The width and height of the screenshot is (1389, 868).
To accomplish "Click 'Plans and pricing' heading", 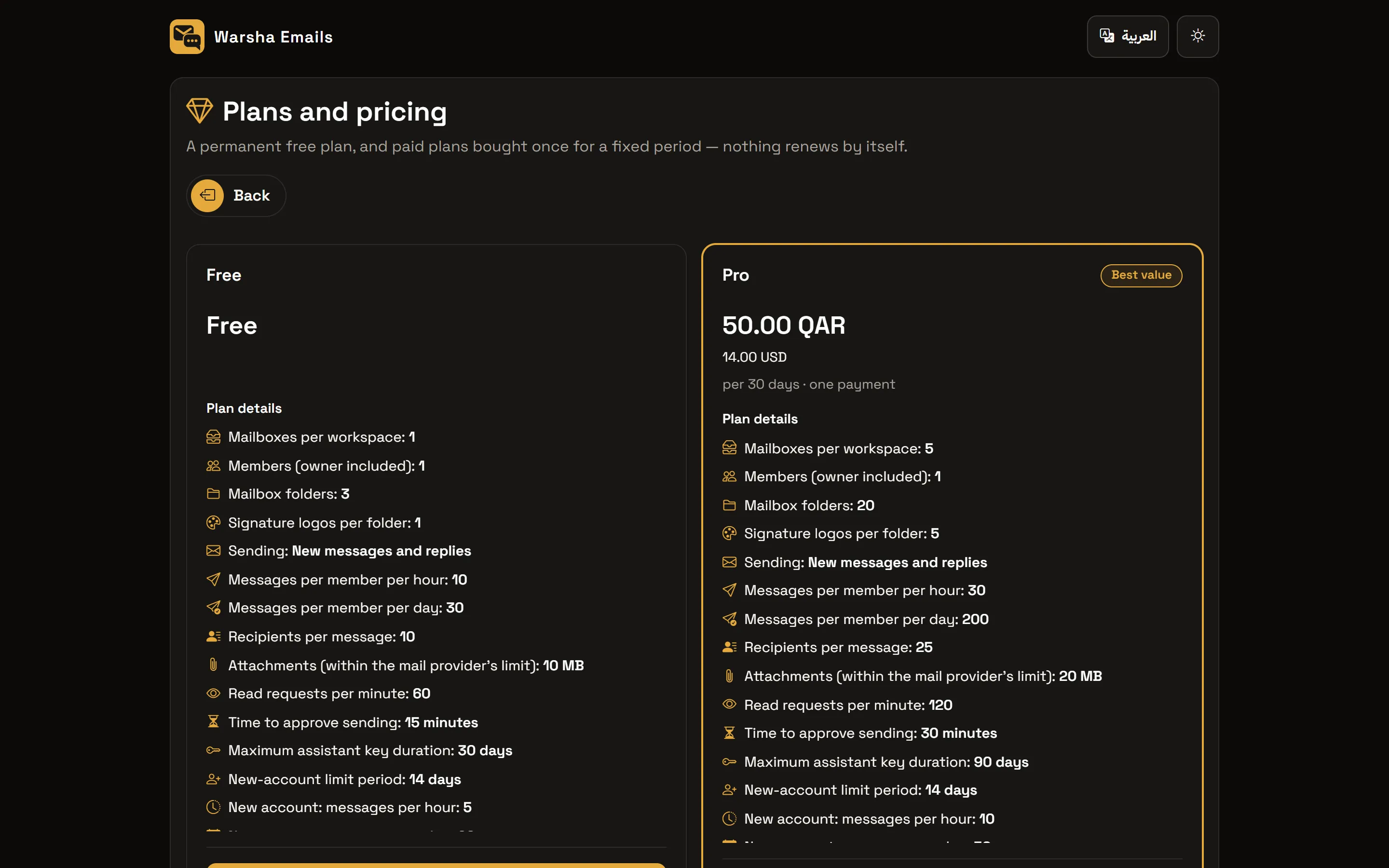I will [x=335, y=111].
